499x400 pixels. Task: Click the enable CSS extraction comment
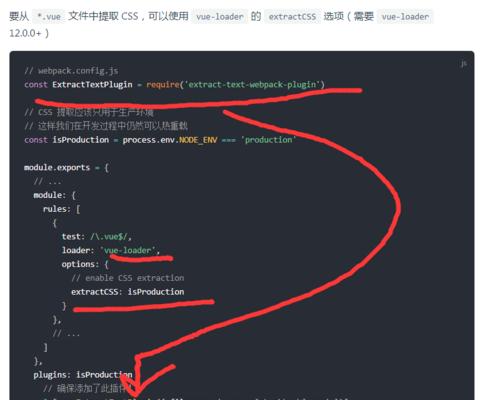pyautogui.click(x=127, y=278)
